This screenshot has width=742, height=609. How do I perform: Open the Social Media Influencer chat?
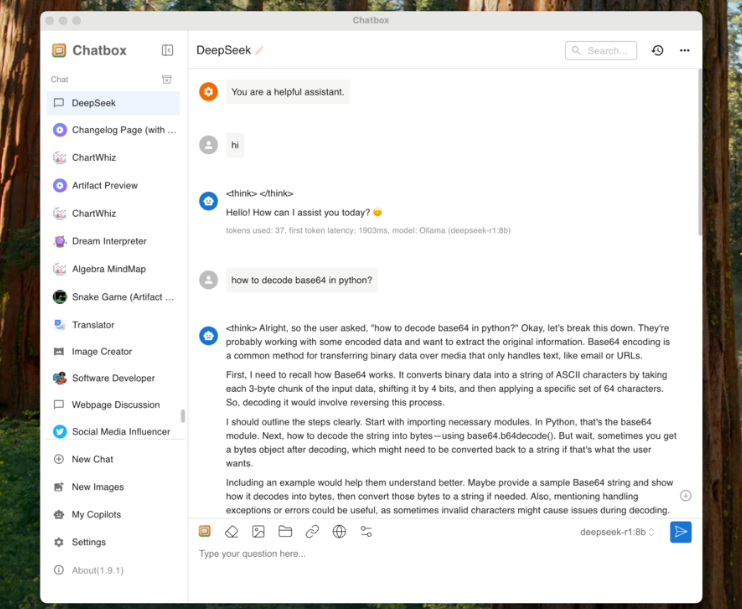pyautogui.click(x=113, y=432)
